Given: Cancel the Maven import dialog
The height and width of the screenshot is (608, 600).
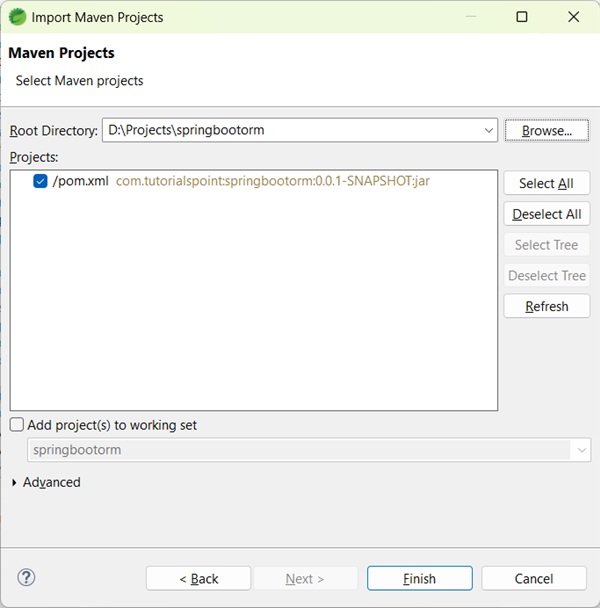Looking at the screenshot, I should tap(533, 578).
